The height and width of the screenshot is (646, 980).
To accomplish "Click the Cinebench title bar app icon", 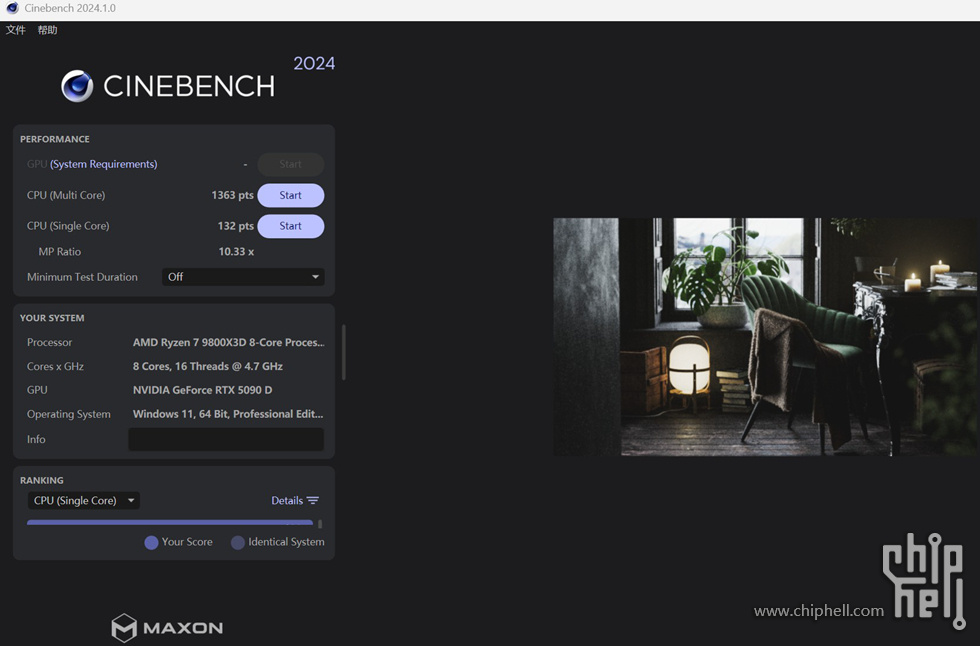I will (x=12, y=8).
